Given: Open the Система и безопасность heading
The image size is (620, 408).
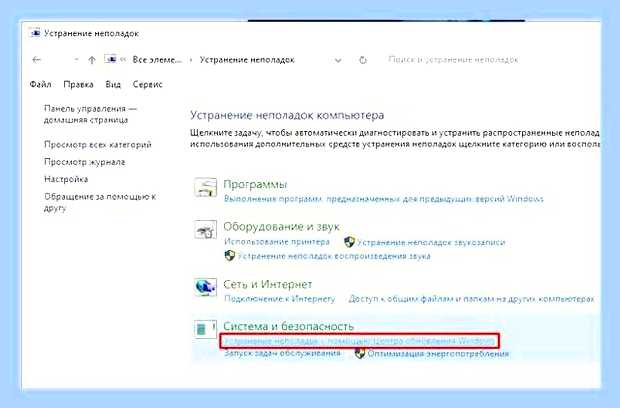Looking at the screenshot, I should point(289,326).
